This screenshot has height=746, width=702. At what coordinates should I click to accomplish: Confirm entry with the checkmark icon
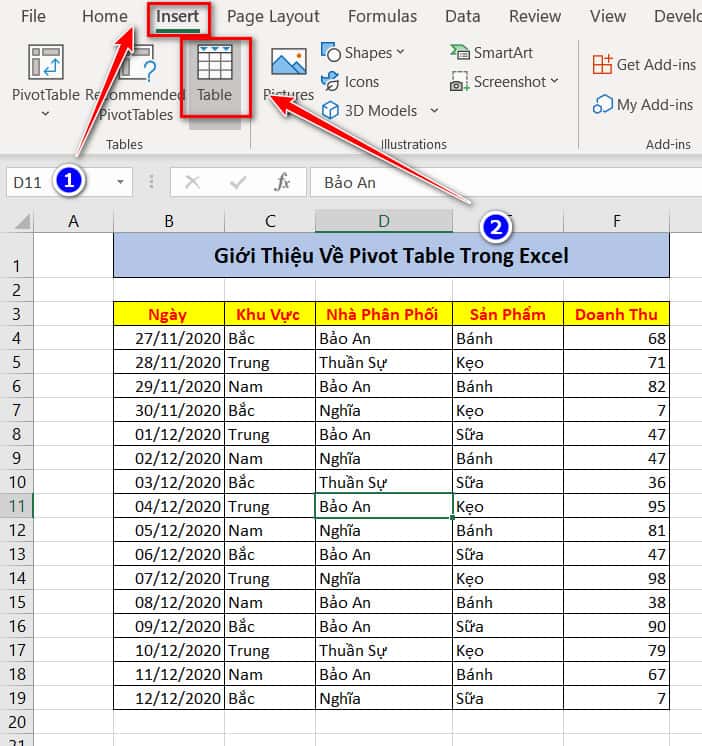tap(237, 182)
